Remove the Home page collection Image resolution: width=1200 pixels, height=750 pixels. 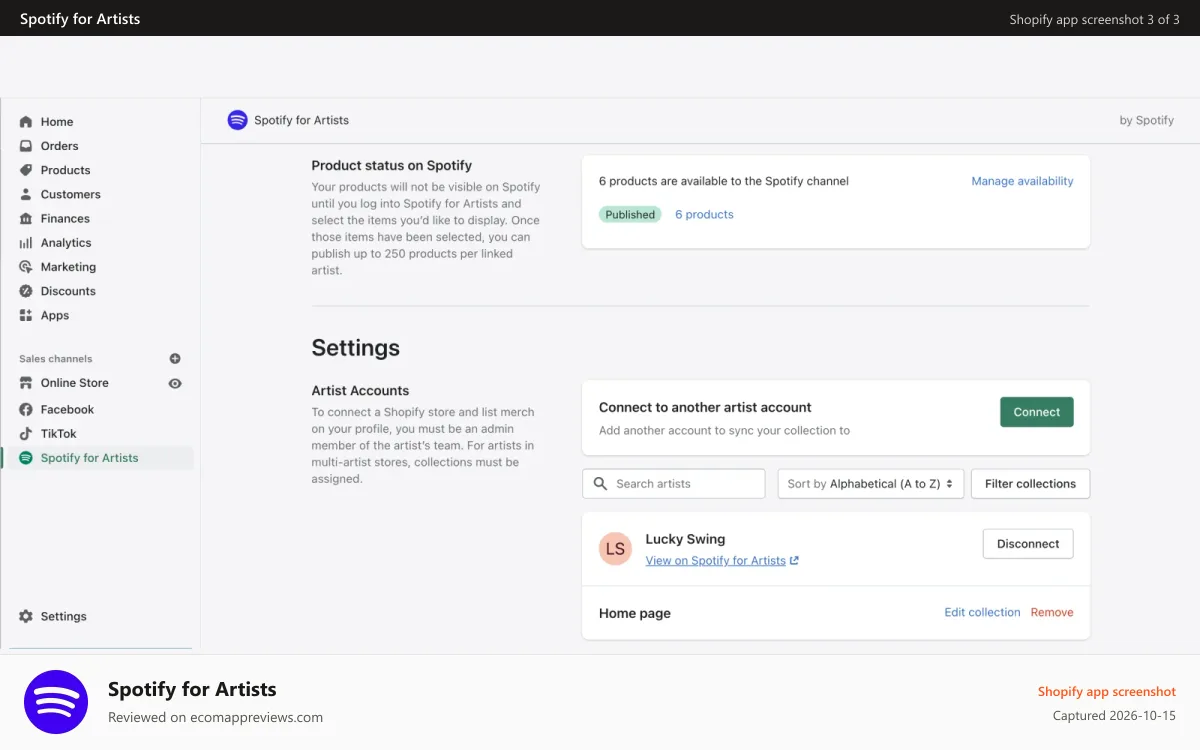[x=1052, y=612]
